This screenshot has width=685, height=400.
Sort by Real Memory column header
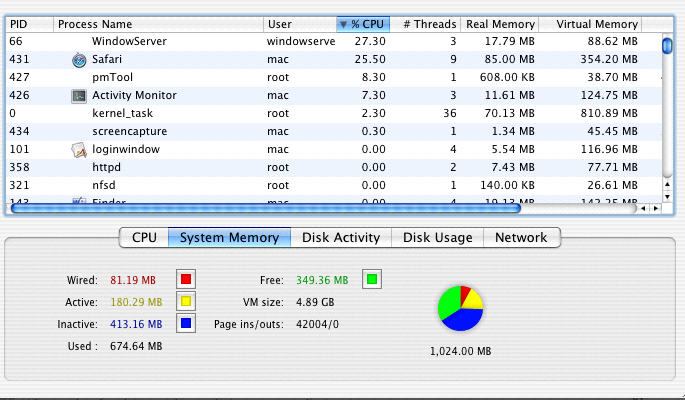[x=500, y=24]
